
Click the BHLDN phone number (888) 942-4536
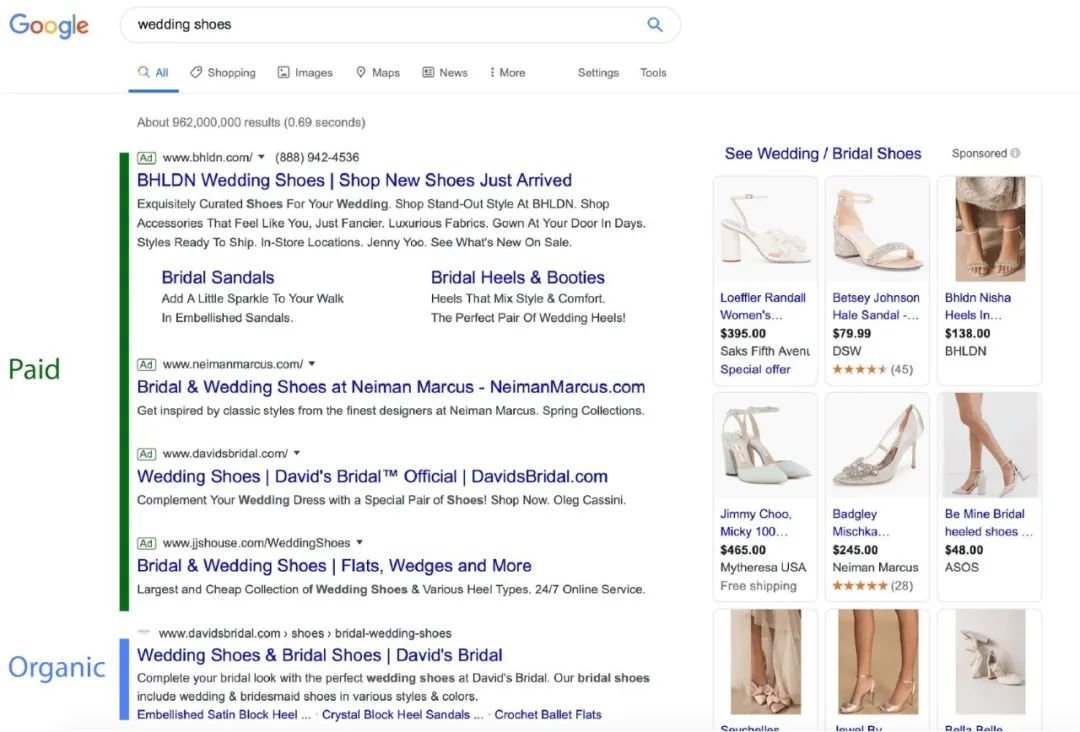[x=317, y=158]
